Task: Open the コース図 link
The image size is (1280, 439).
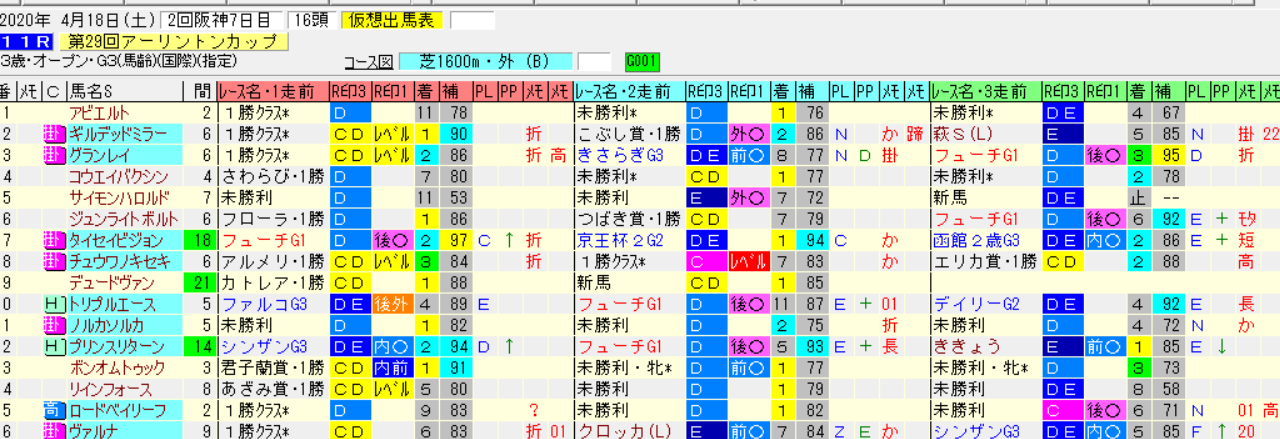Action: 370,62
